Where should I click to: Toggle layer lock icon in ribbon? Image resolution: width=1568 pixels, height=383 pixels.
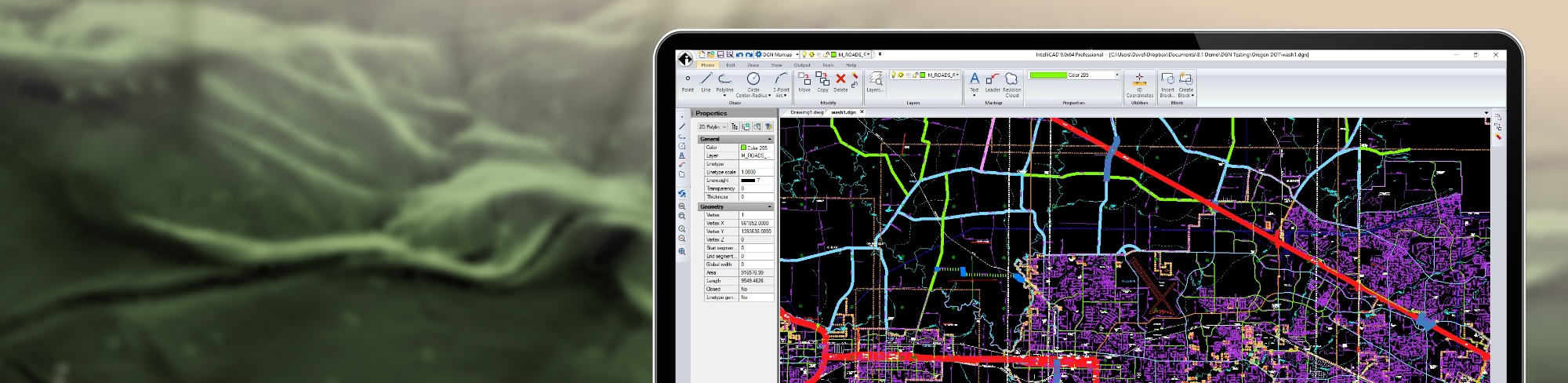(915, 75)
